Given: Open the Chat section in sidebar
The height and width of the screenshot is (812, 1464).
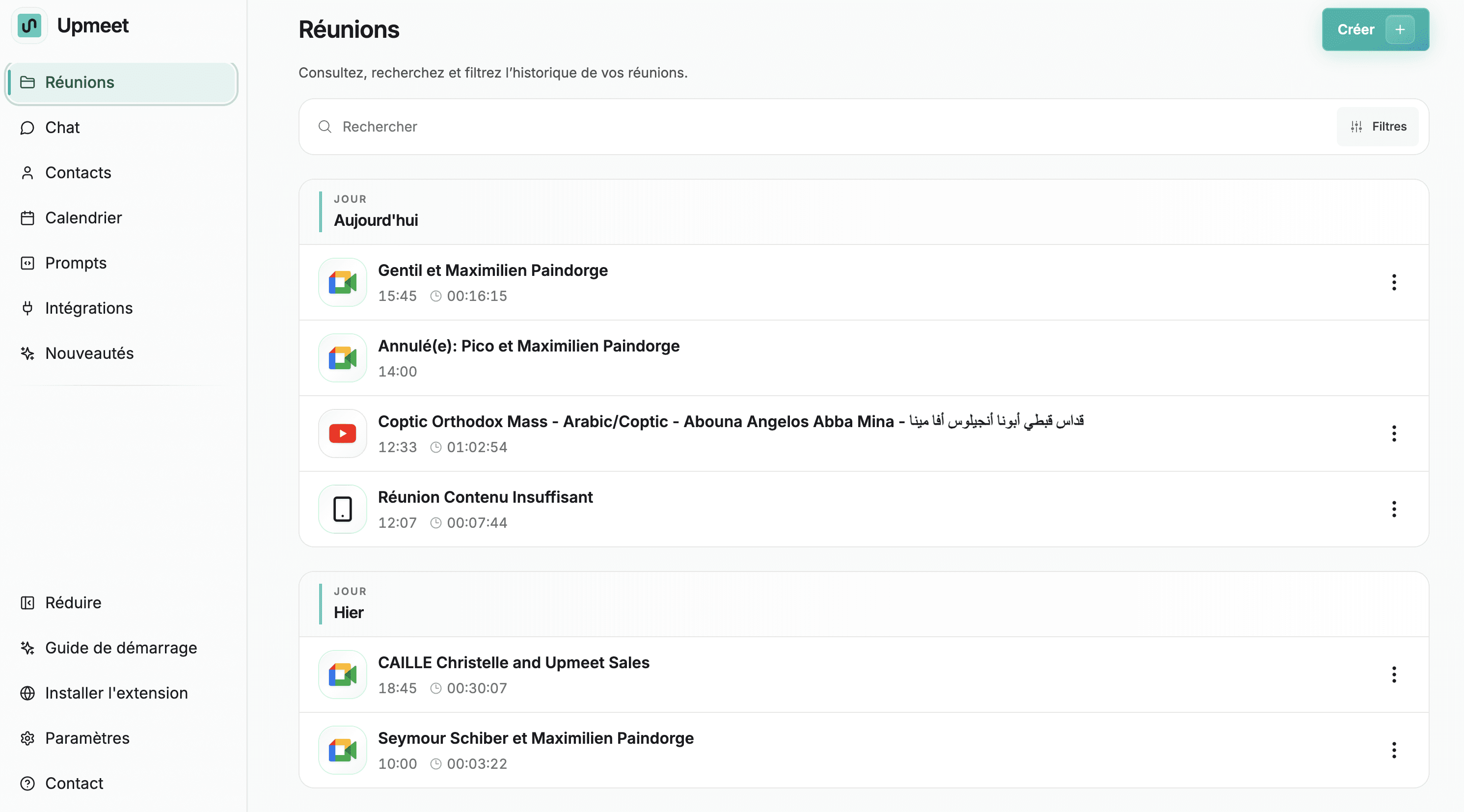Looking at the screenshot, I should tap(62, 127).
